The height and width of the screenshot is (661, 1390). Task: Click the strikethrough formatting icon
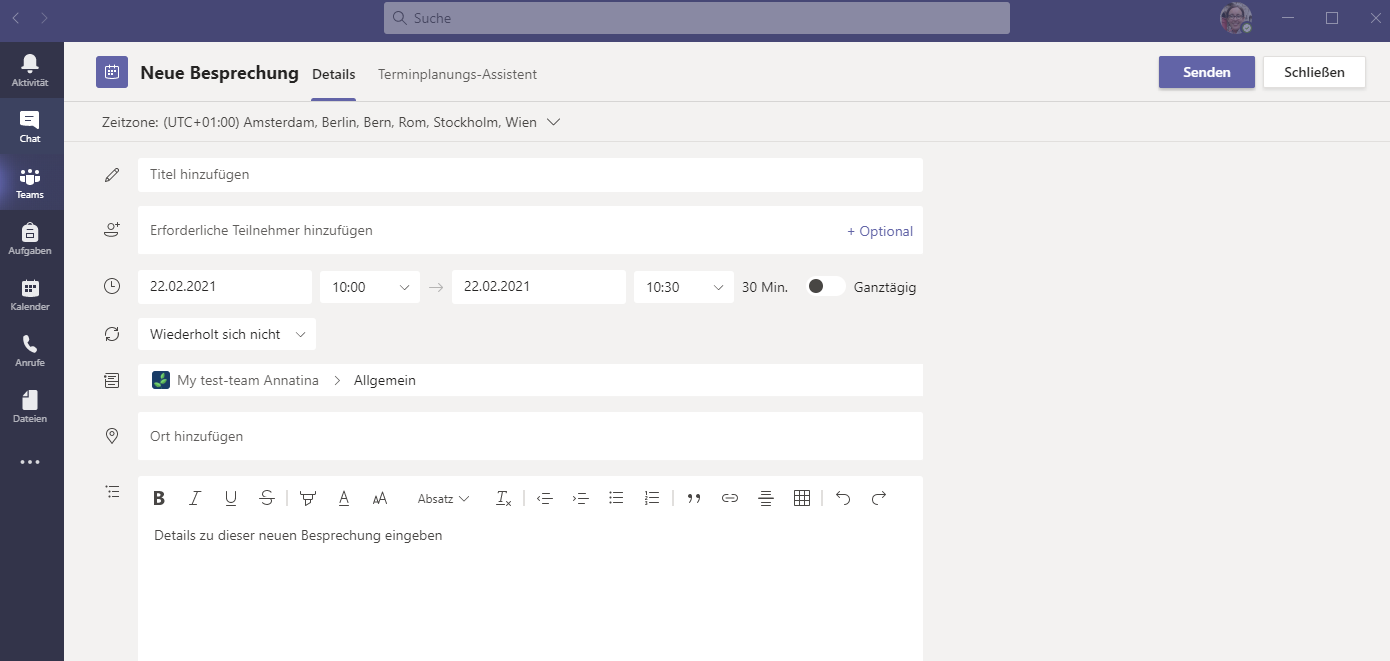coord(266,498)
